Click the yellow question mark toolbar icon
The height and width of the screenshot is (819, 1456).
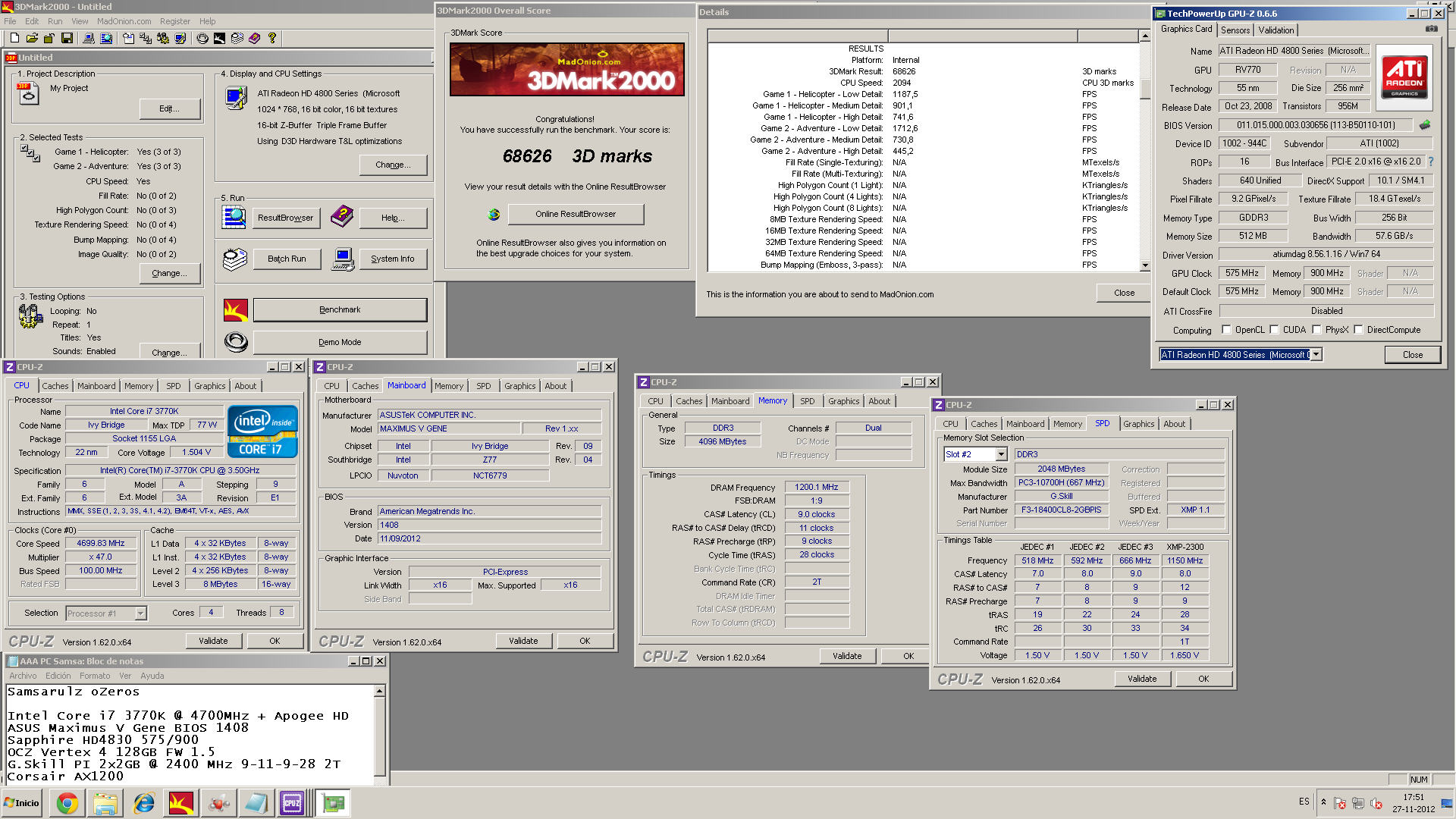[x=271, y=38]
